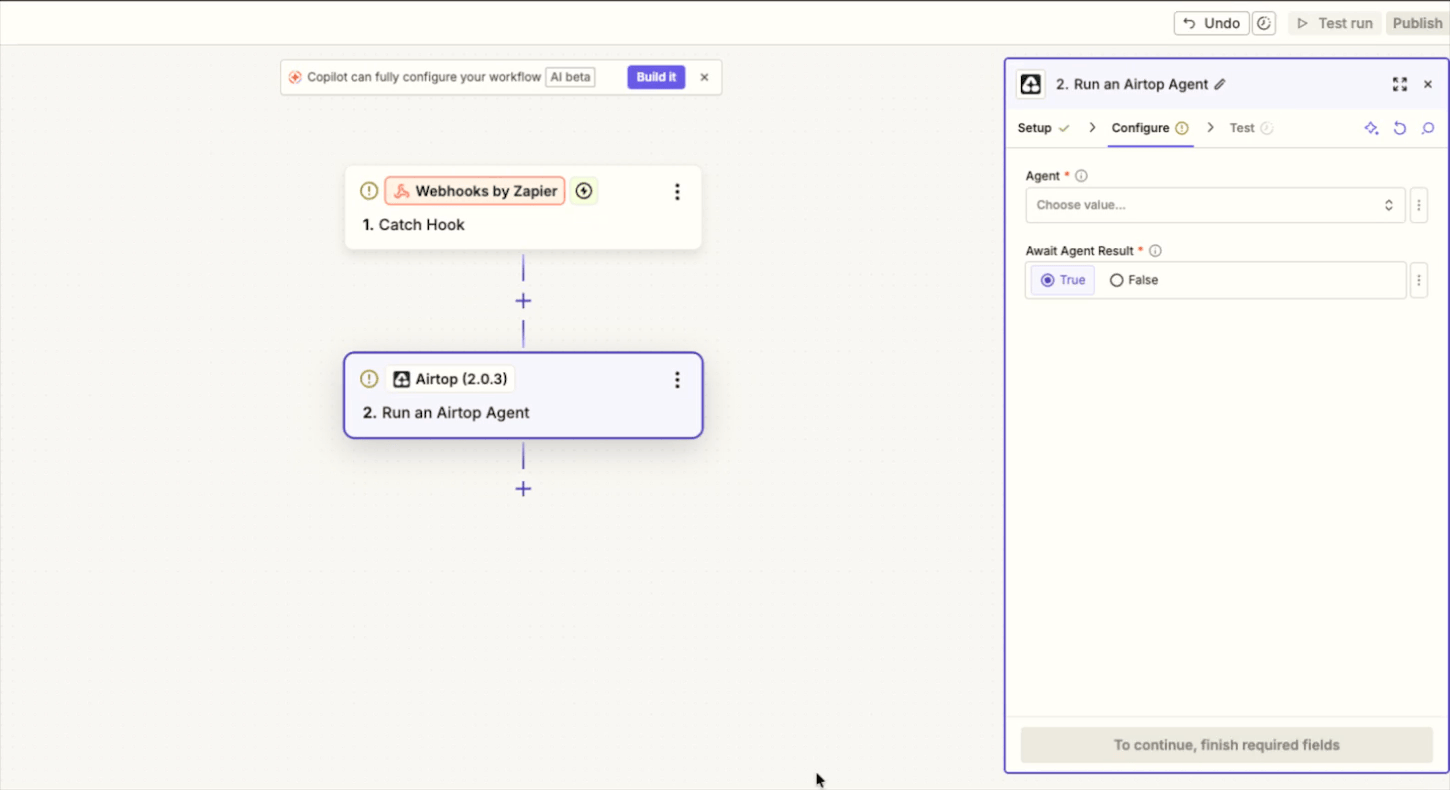
Task: Click warning icon on Airtop step
Action: [x=369, y=379]
